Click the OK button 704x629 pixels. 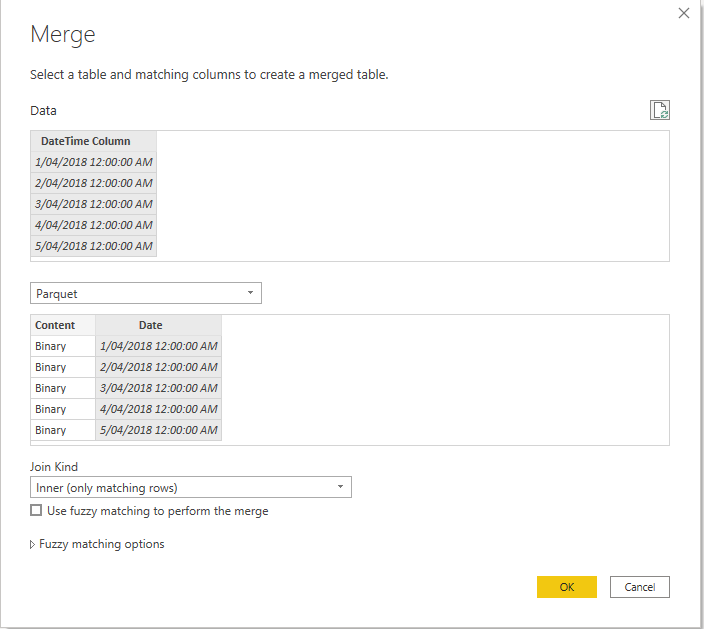coord(566,587)
